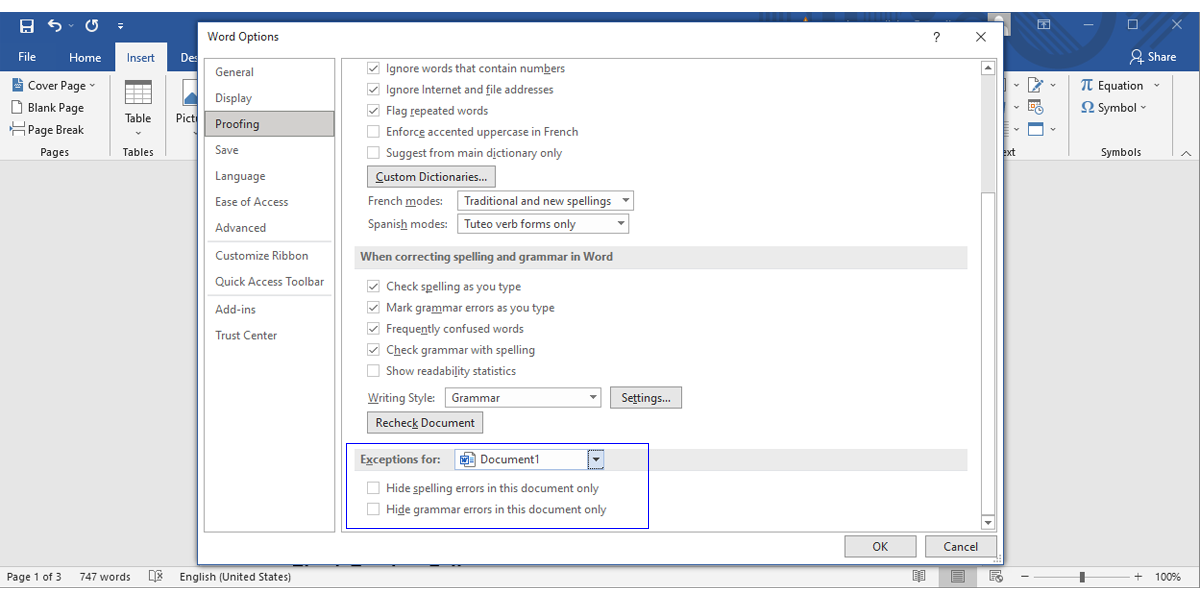Uncheck Flag repeated words
1200x600 pixels.
click(374, 111)
